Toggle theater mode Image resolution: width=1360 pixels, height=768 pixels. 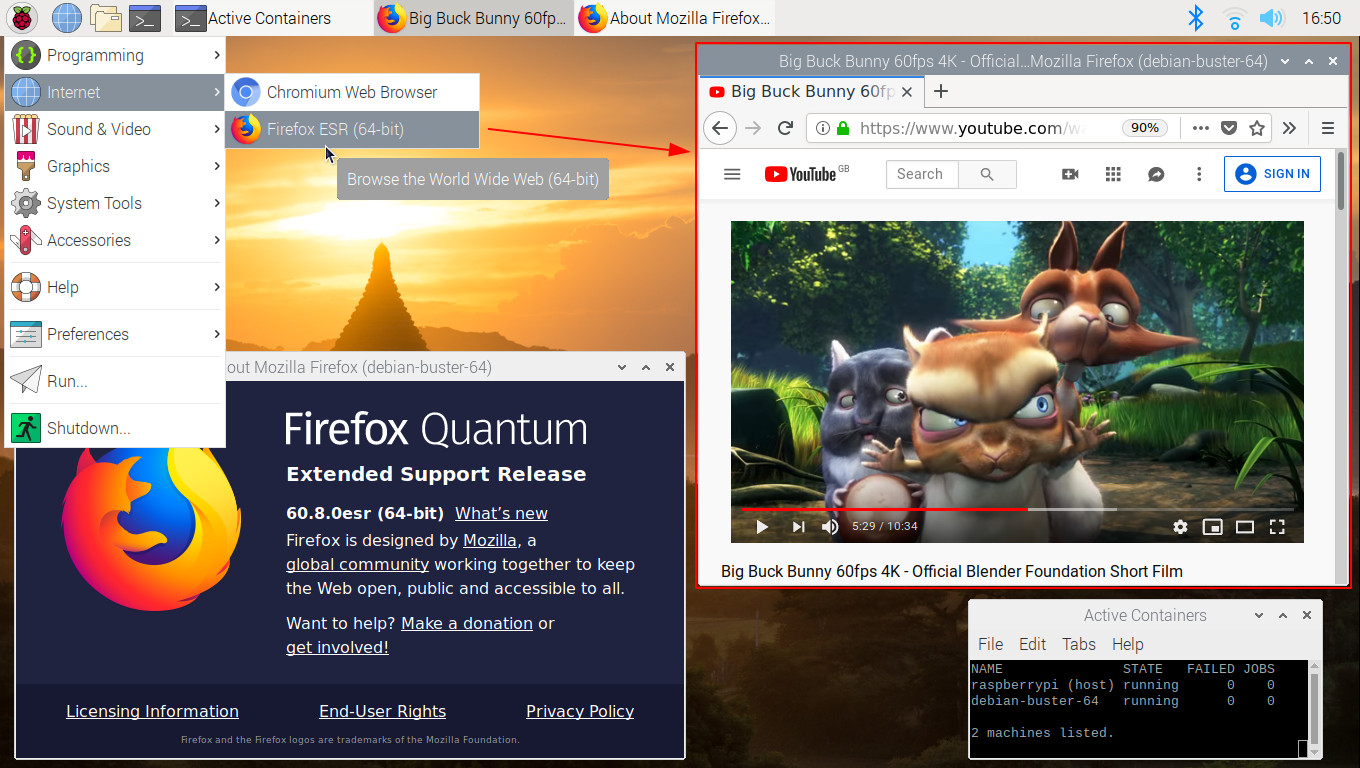pyautogui.click(x=1245, y=527)
